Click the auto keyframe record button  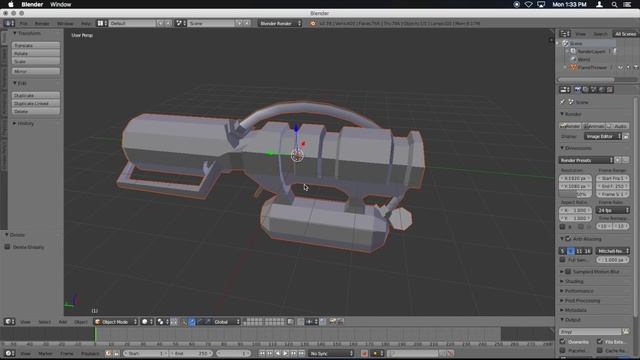coord(364,353)
